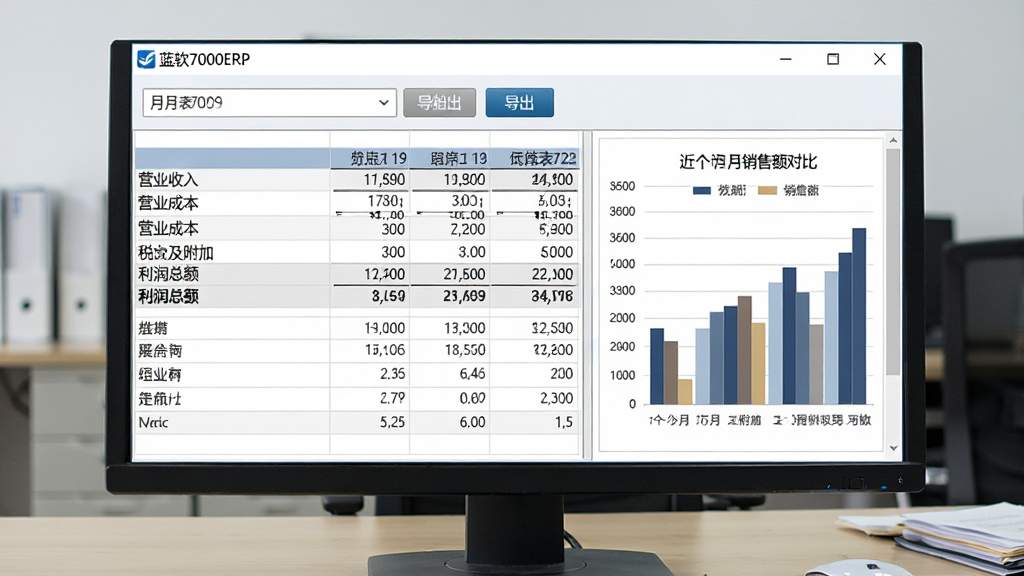Click the cell with value 5.25
The image size is (1024, 576).
tap(392, 422)
